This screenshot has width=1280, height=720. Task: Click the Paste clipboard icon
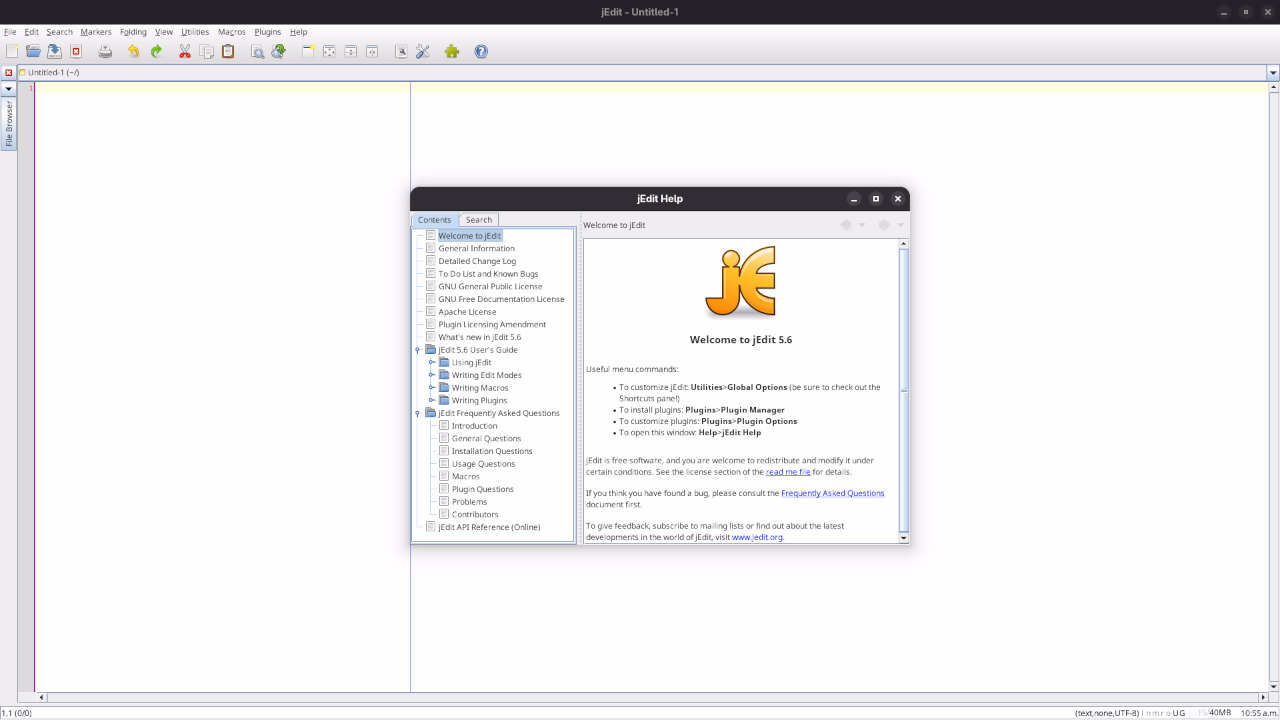228,51
